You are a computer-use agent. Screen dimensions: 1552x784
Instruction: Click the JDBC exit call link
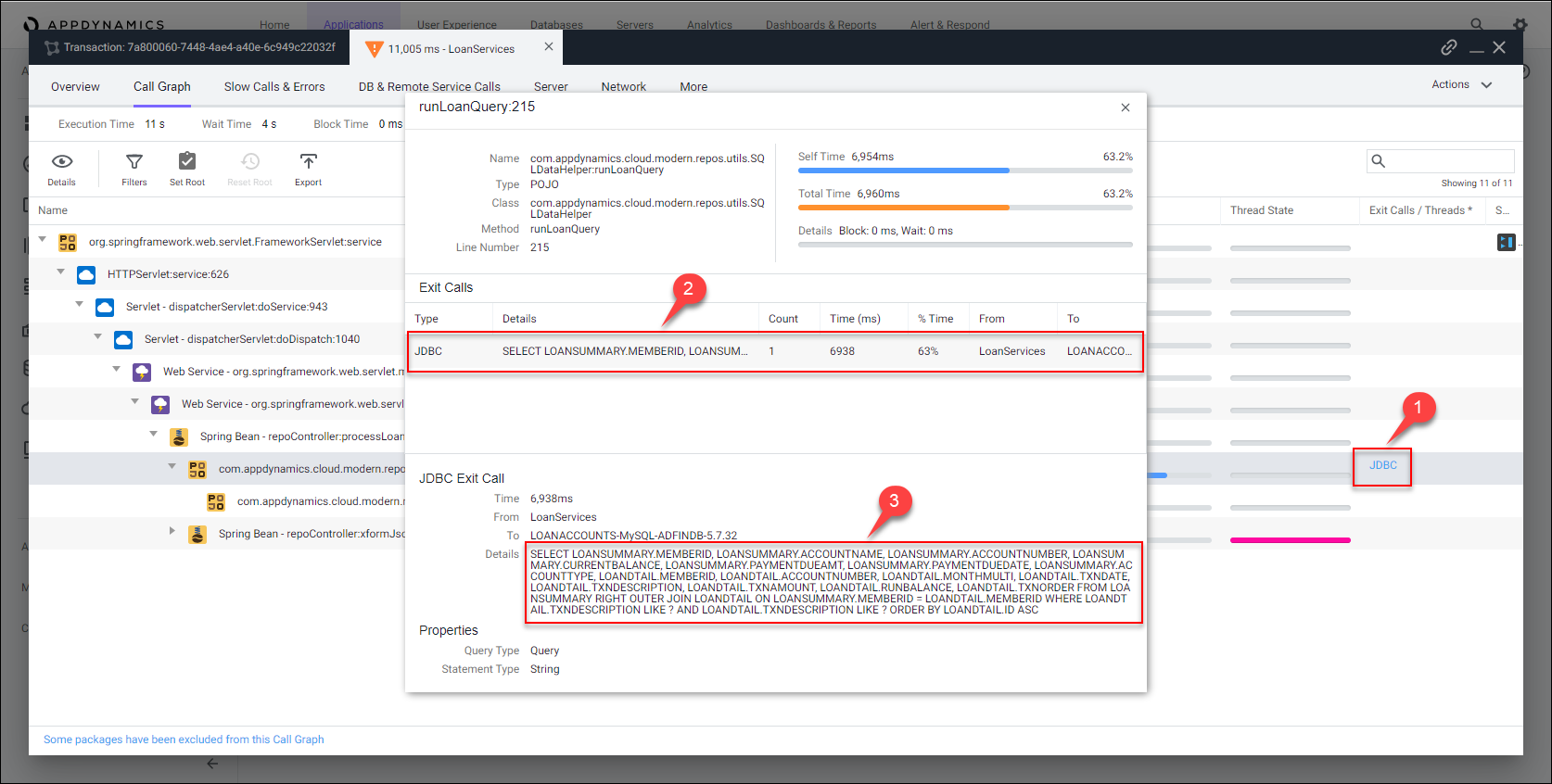coord(1382,465)
